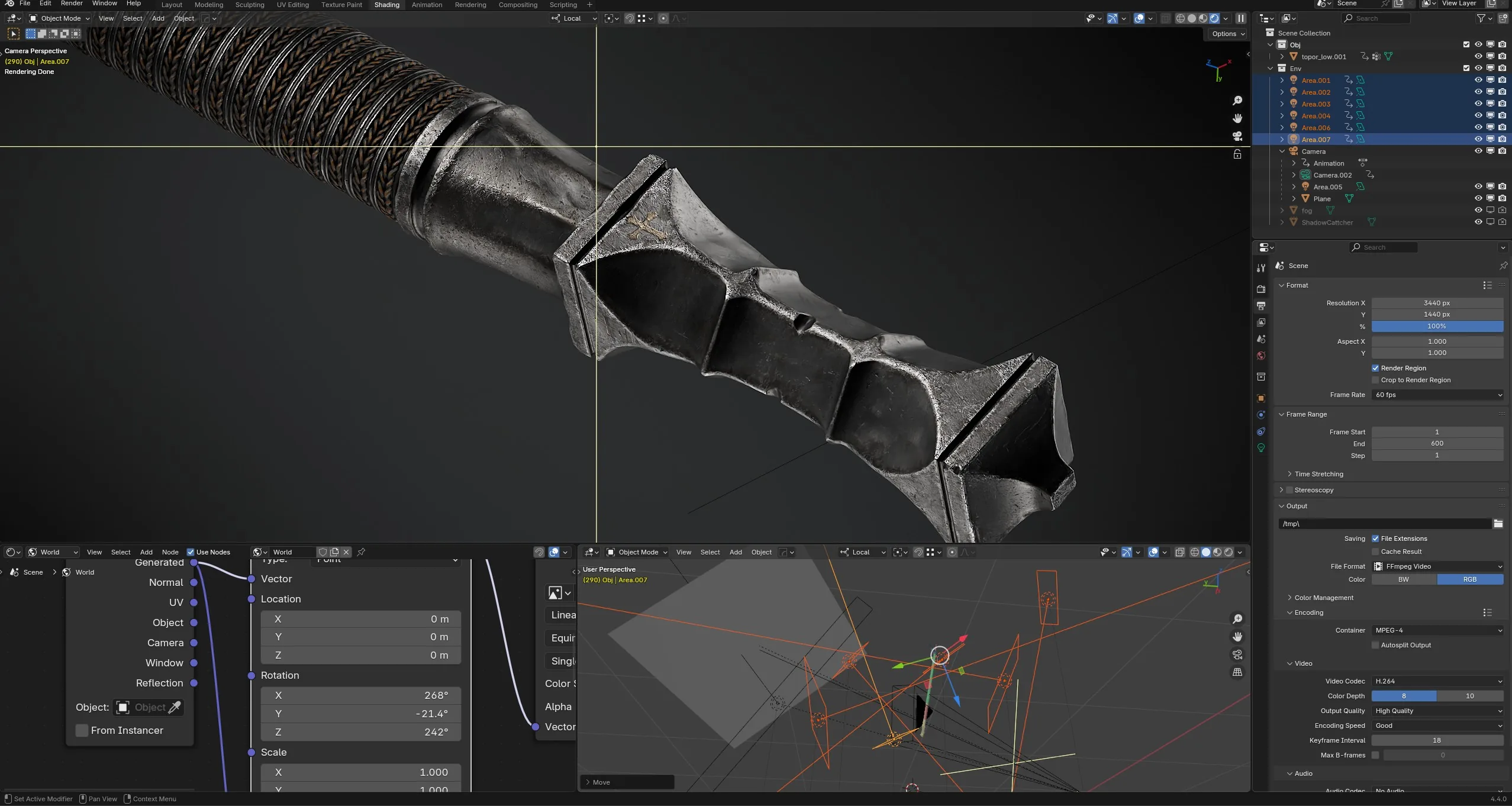The height and width of the screenshot is (806, 1512).
Task: Click the pan hand icon in main viewport
Action: (x=1237, y=118)
